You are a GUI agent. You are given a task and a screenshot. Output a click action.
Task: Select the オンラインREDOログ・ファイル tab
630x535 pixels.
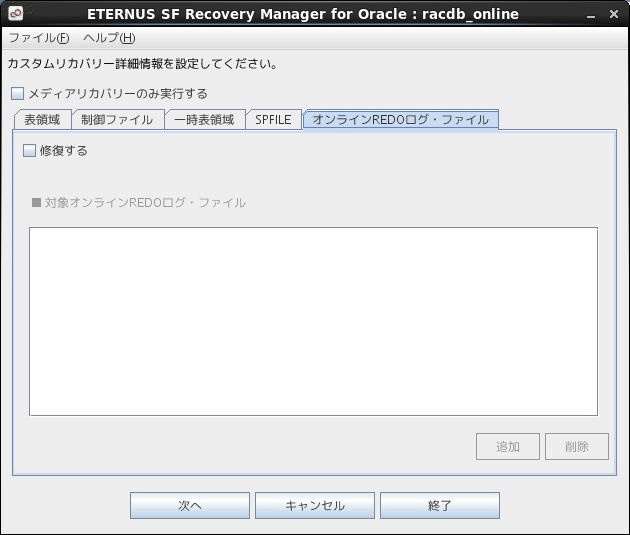point(401,120)
